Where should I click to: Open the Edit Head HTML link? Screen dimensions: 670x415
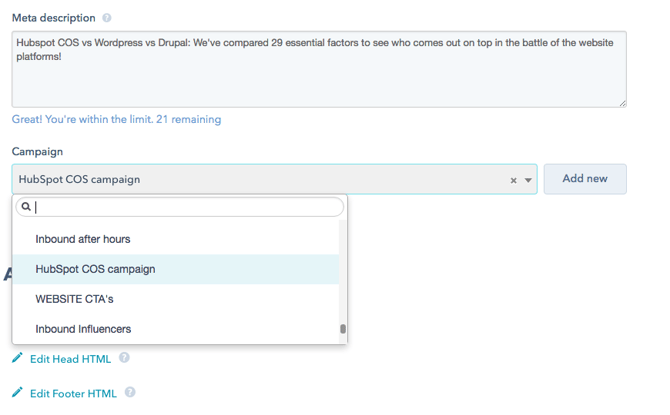[x=70, y=359]
